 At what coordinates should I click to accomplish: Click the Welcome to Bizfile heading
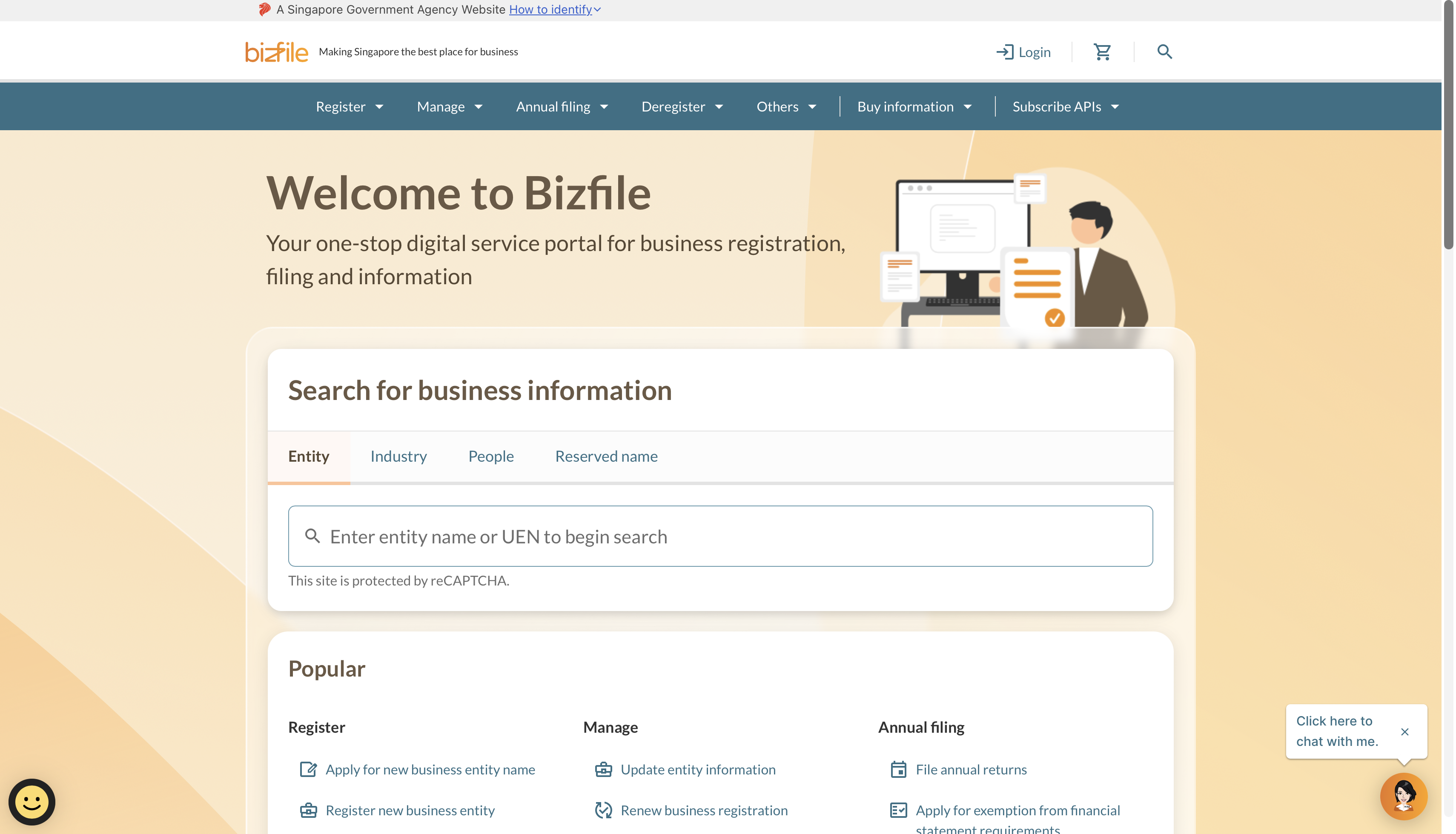459,193
